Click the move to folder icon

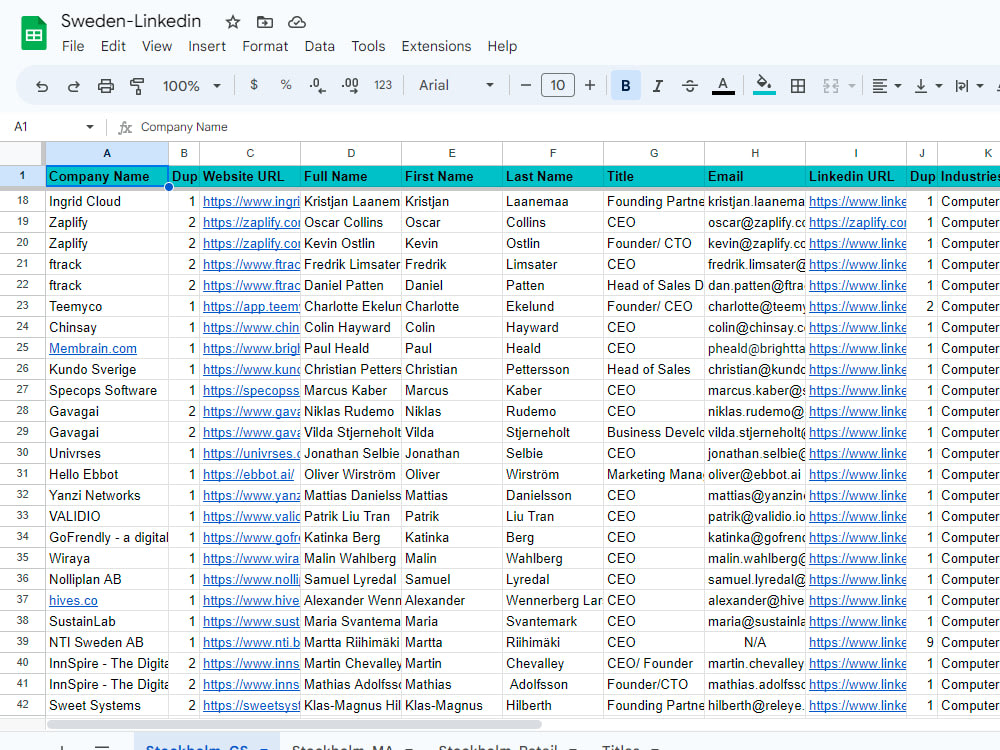265,22
